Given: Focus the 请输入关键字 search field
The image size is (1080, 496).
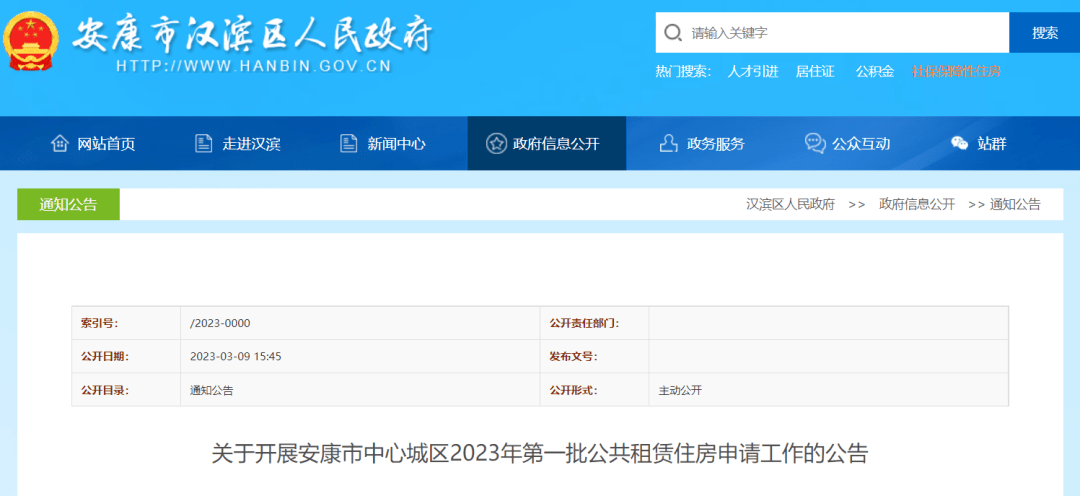Looking at the screenshot, I should pyautogui.click(x=833, y=32).
